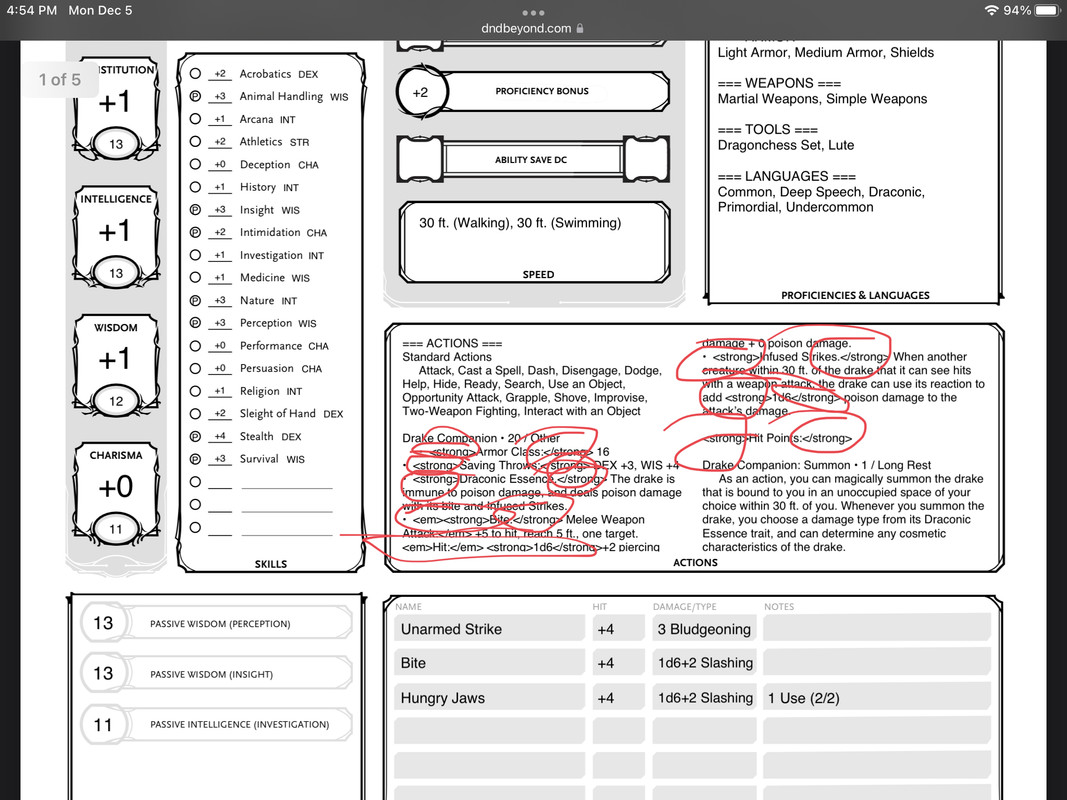
Task: Select the Constitution score 13
Action: point(116,144)
